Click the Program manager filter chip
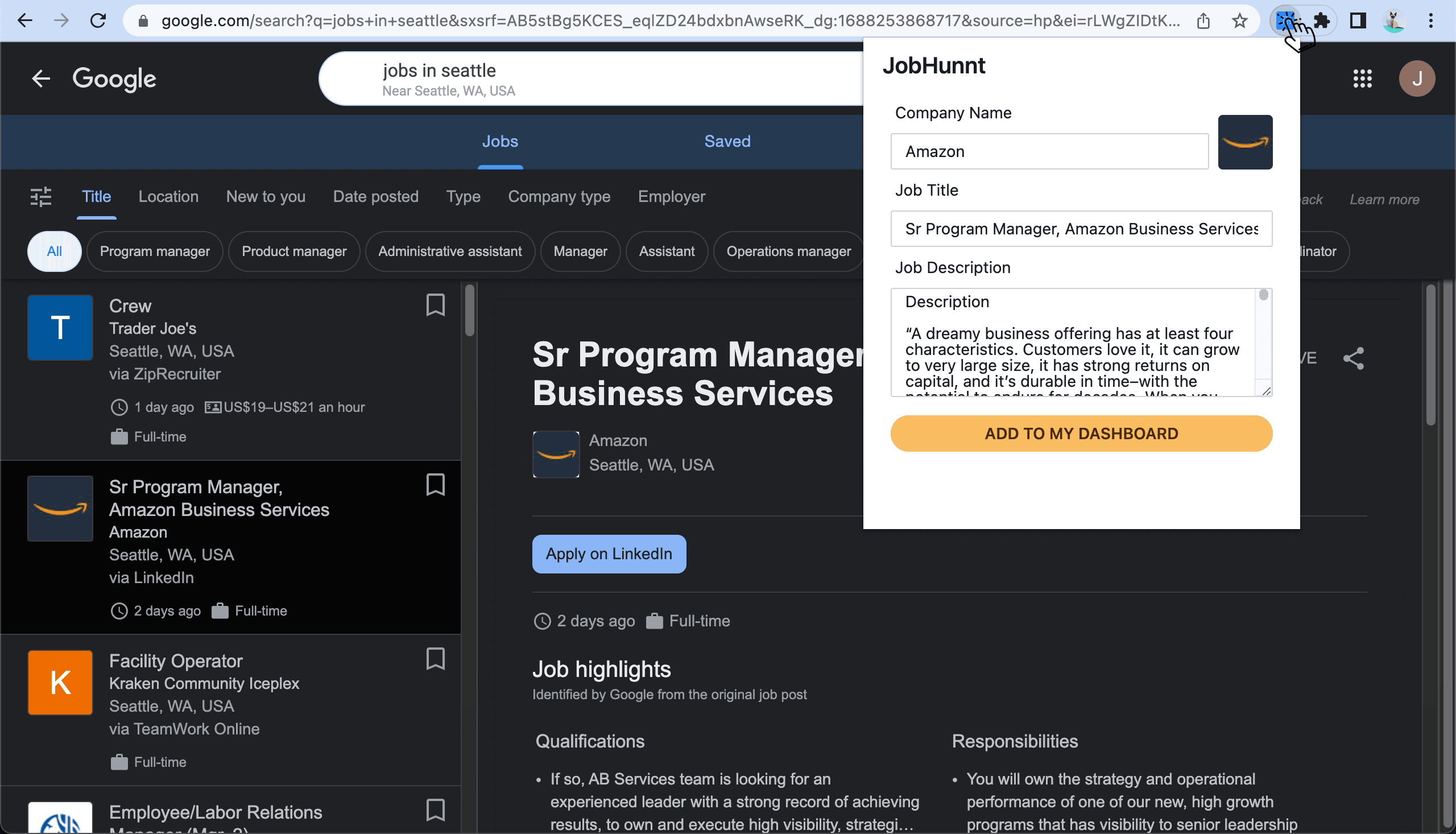 [155, 251]
